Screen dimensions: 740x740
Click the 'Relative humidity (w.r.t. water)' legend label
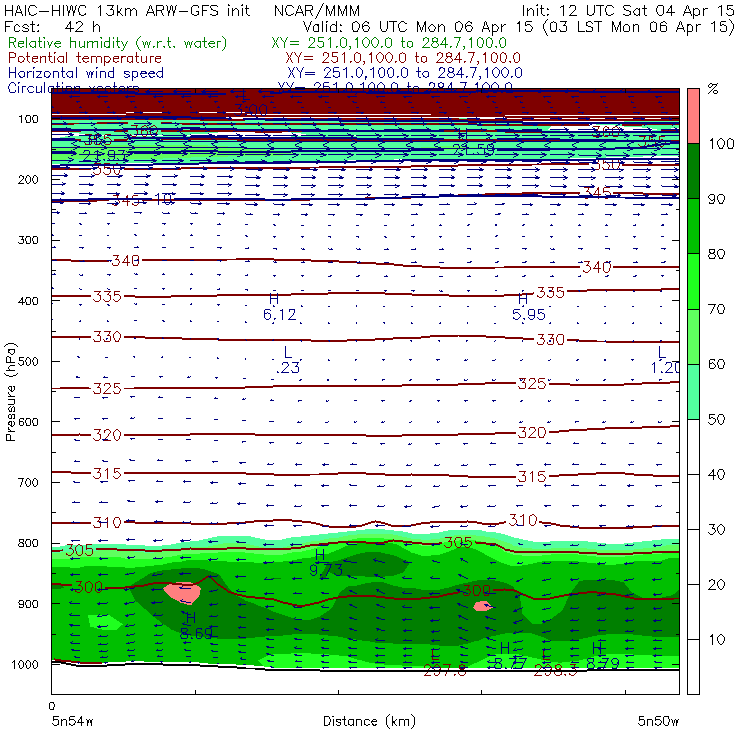pyautogui.click(x=118, y=43)
